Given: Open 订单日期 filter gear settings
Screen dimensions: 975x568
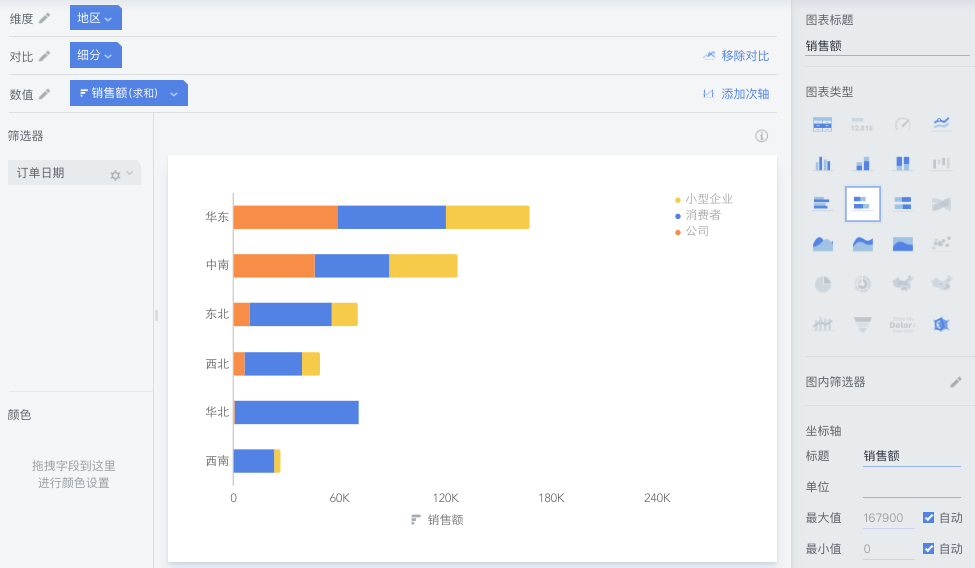Looking at the screenshot, I should [x=115, y=175].
